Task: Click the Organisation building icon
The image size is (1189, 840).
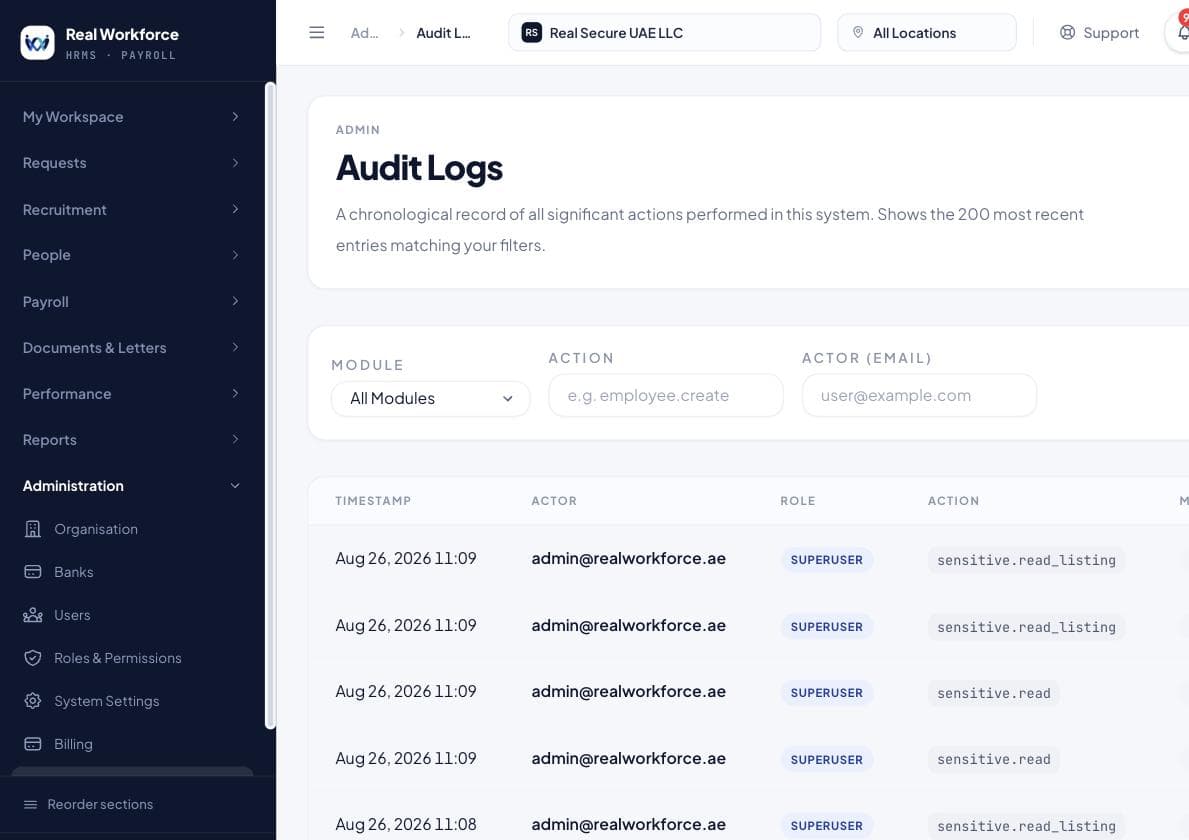Action: click(33, 529)
